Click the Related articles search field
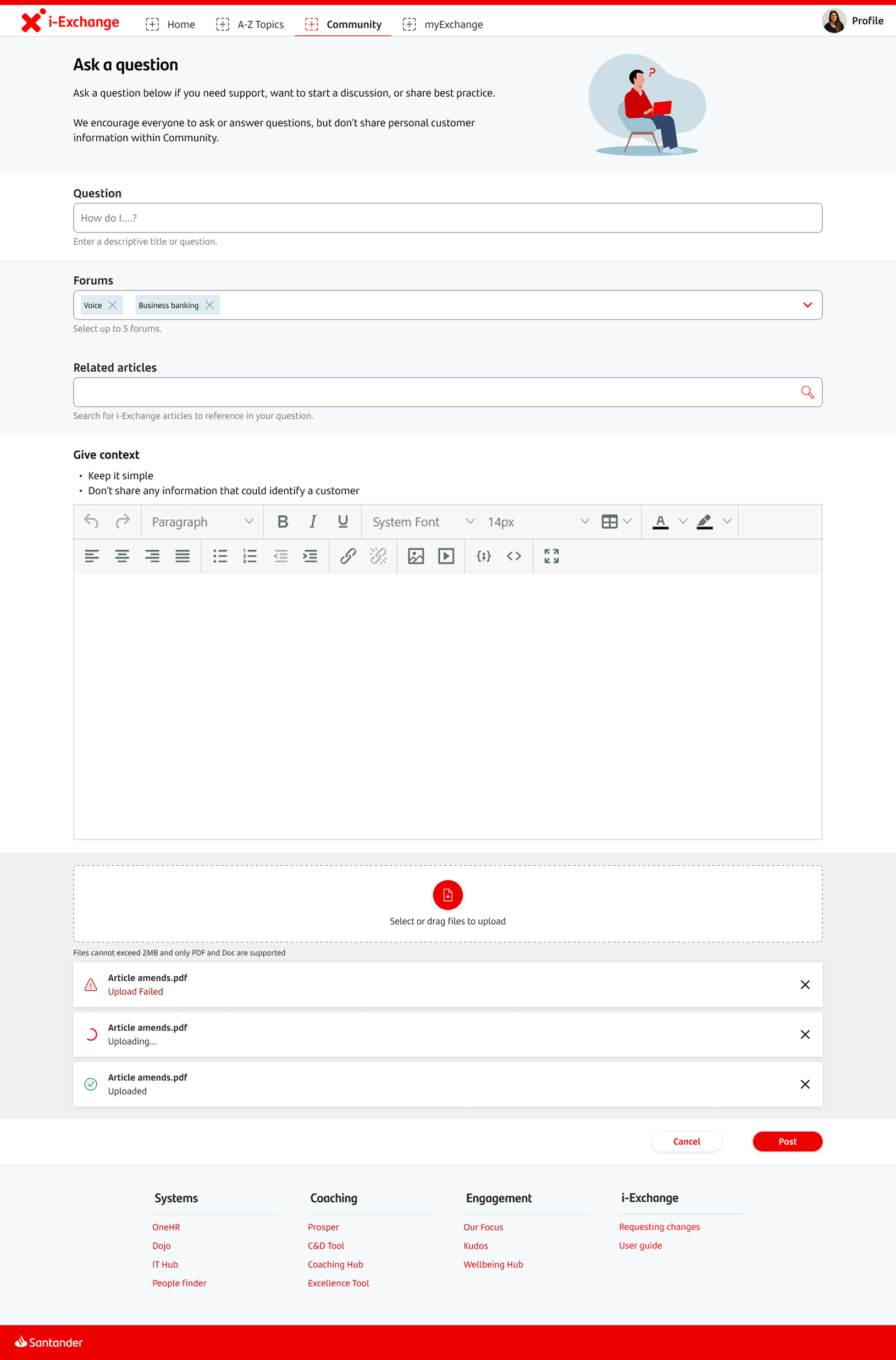The height and width of the screenshot is (1360, 896). [448, 392]
